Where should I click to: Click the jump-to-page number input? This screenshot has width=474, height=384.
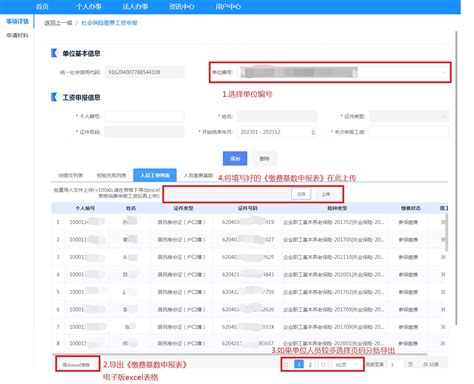click(395, 365)
